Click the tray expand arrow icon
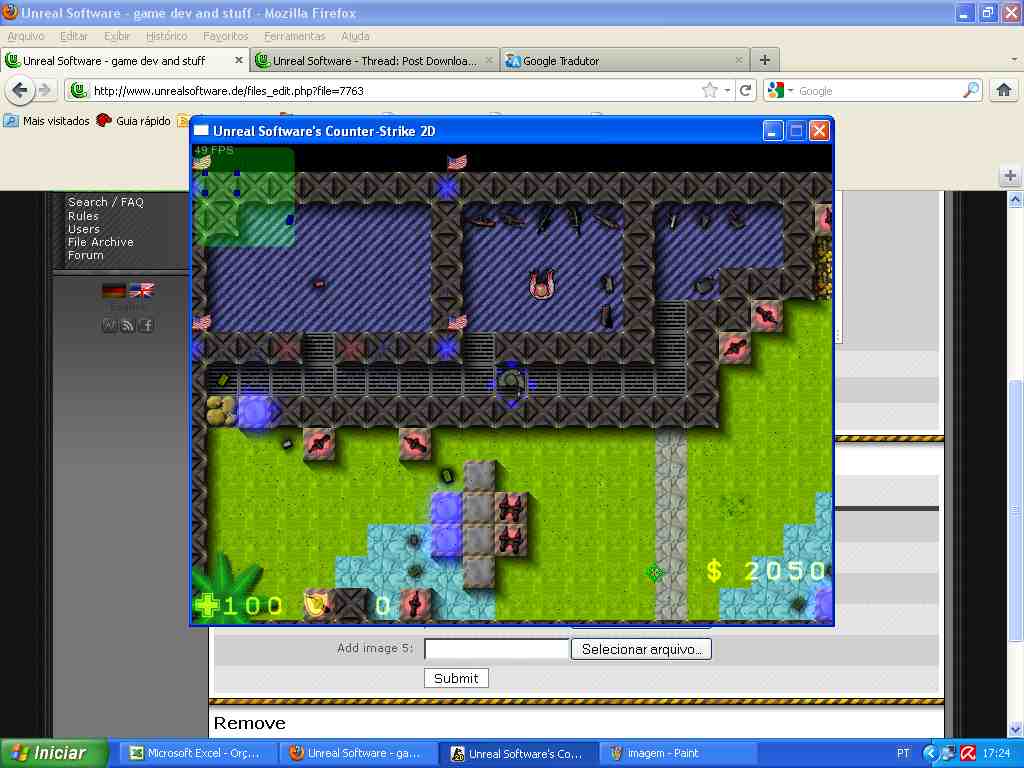The image size is (1024, 768). tap(930, 753)
